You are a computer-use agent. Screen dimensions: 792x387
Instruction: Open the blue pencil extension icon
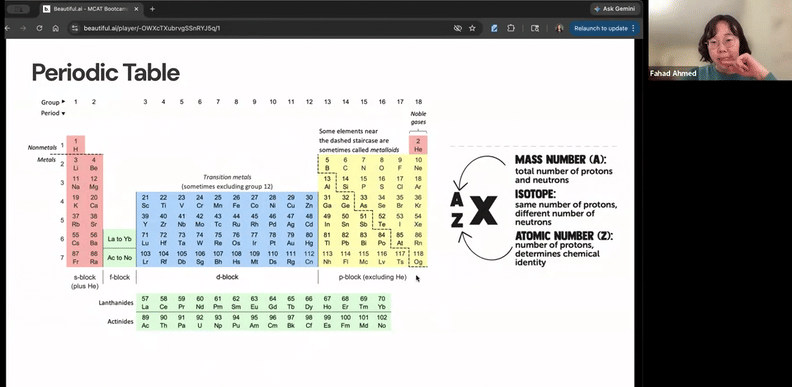494,28
